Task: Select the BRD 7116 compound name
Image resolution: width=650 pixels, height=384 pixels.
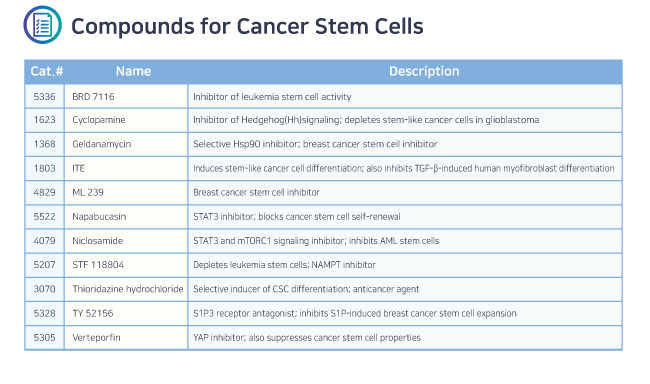Action: coord(93,97)
